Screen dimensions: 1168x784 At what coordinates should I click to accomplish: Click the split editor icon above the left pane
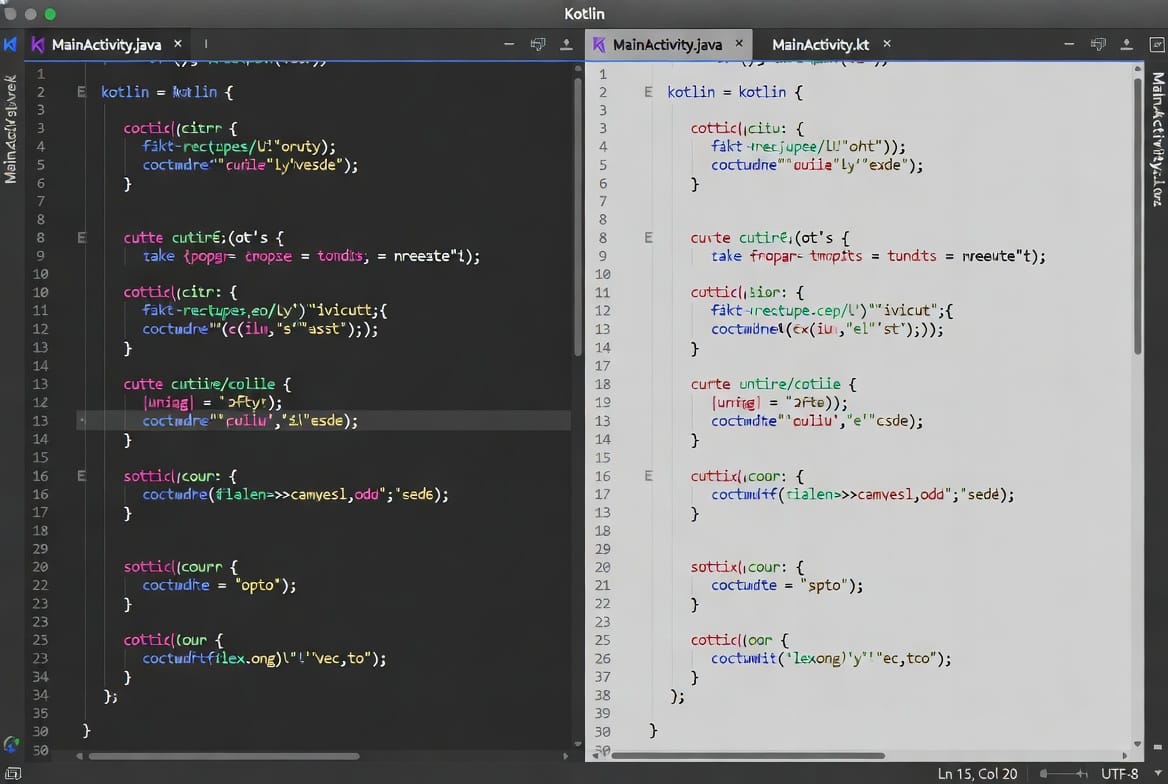point(538,44)
